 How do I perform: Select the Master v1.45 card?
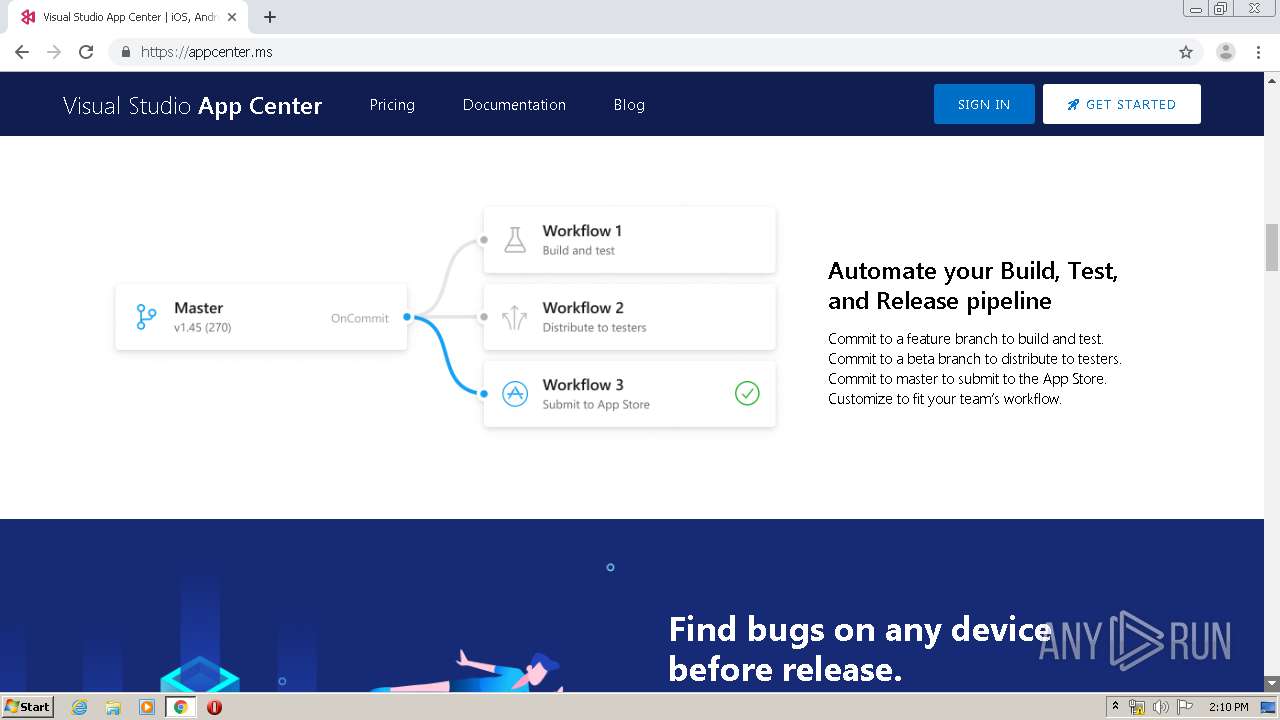[x=261, y=317]
